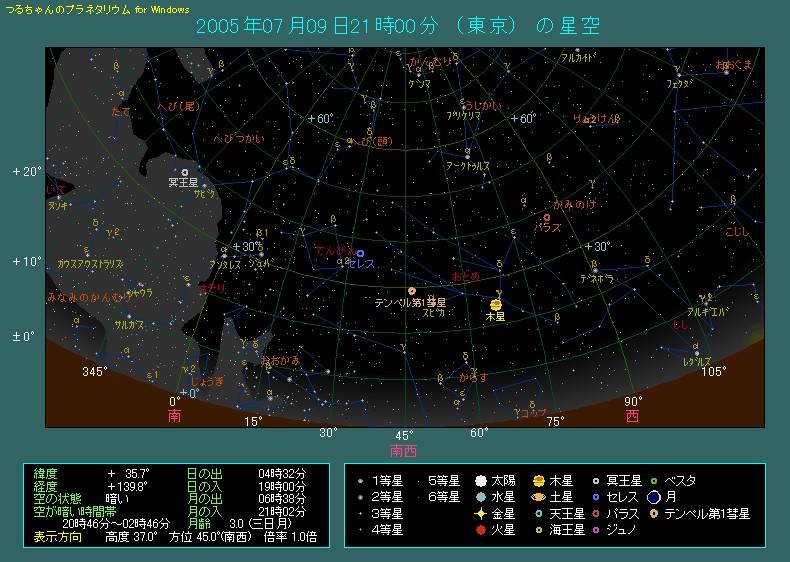The image size is (790, 562).
Task: Click the Ceres (セレス) marker in Libra
Action: [x=360, y=253]
